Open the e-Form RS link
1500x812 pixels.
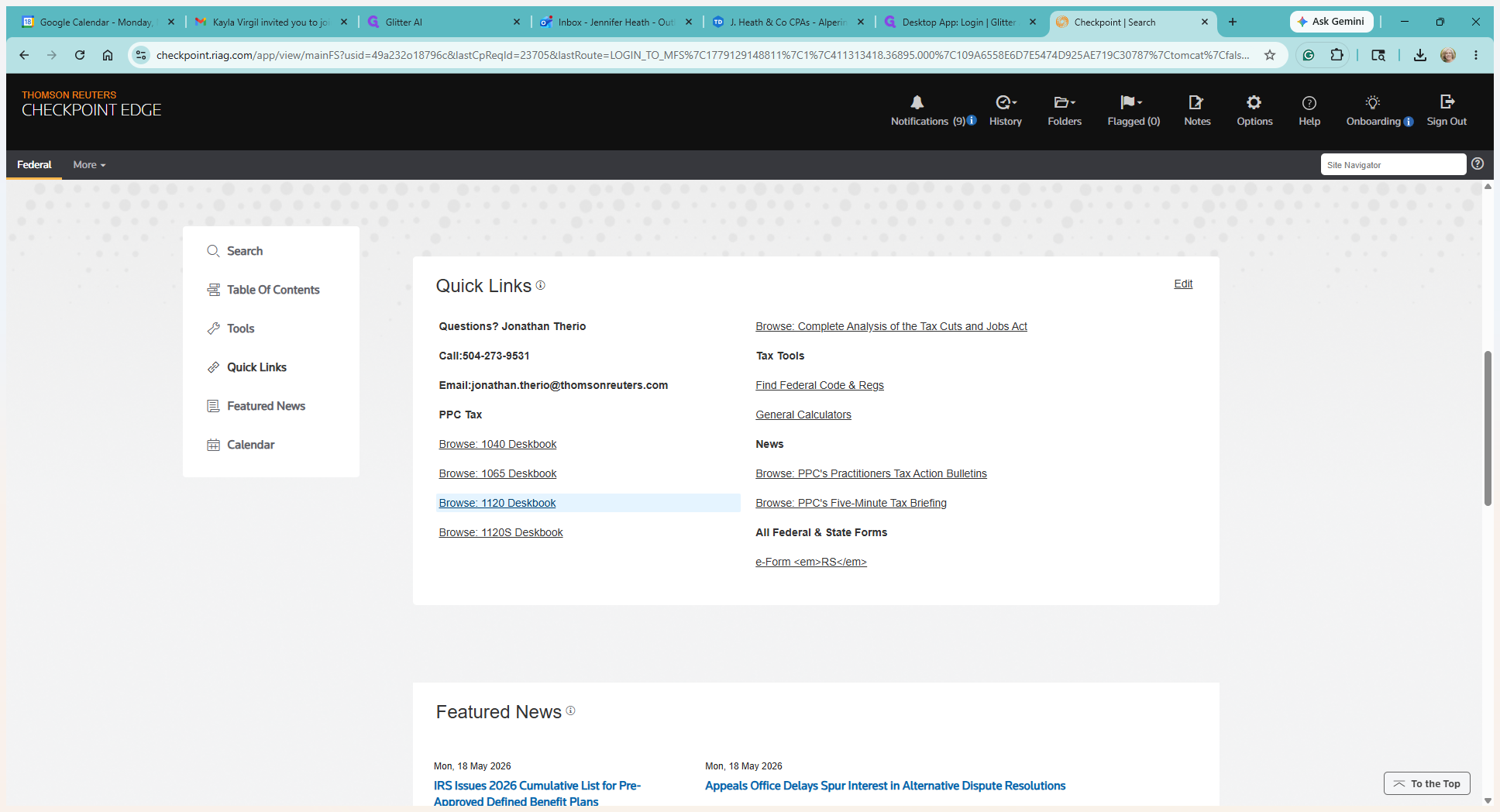811,562
